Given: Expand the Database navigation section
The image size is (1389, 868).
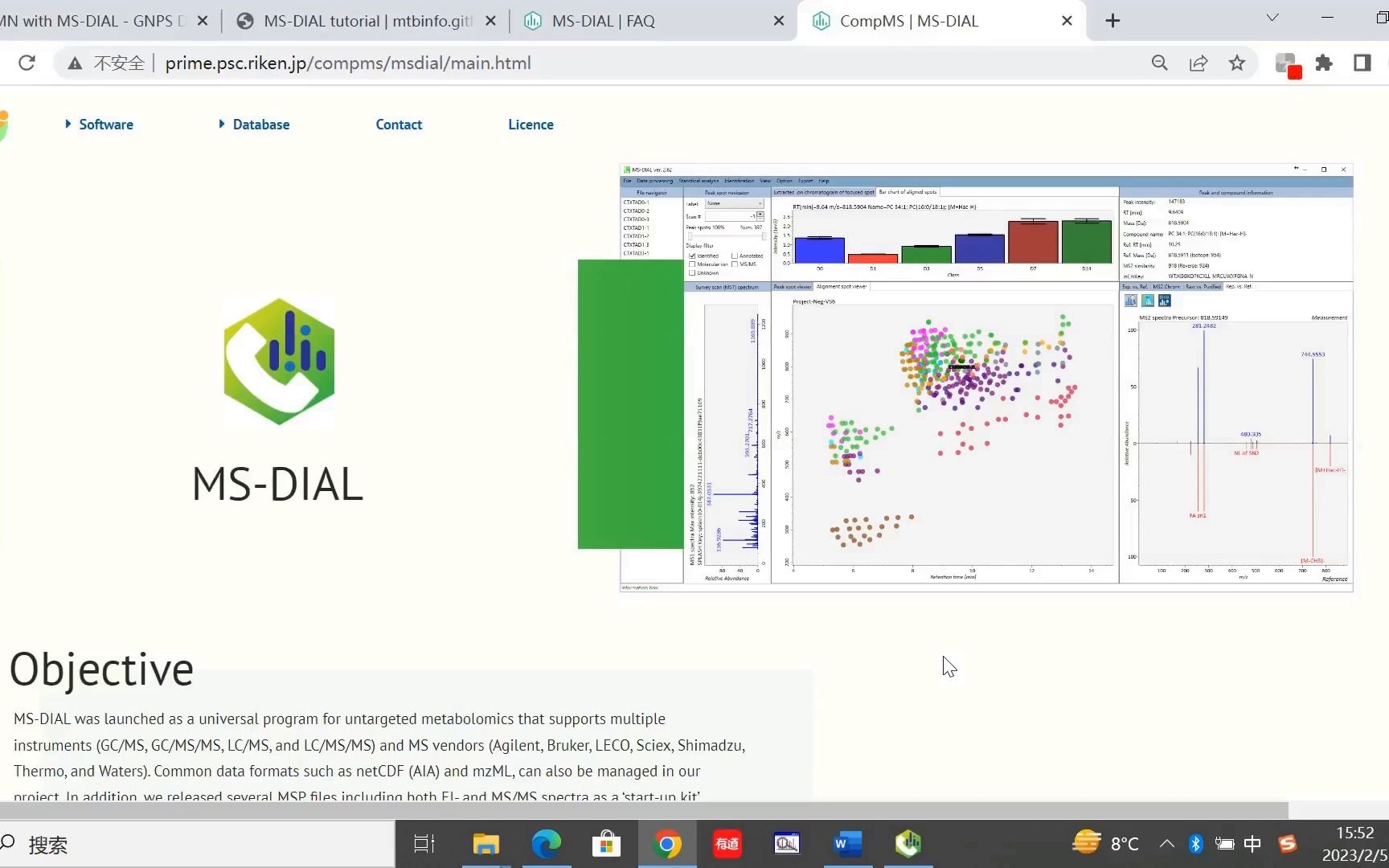Looking at the screenshot, I should [260, 124].
